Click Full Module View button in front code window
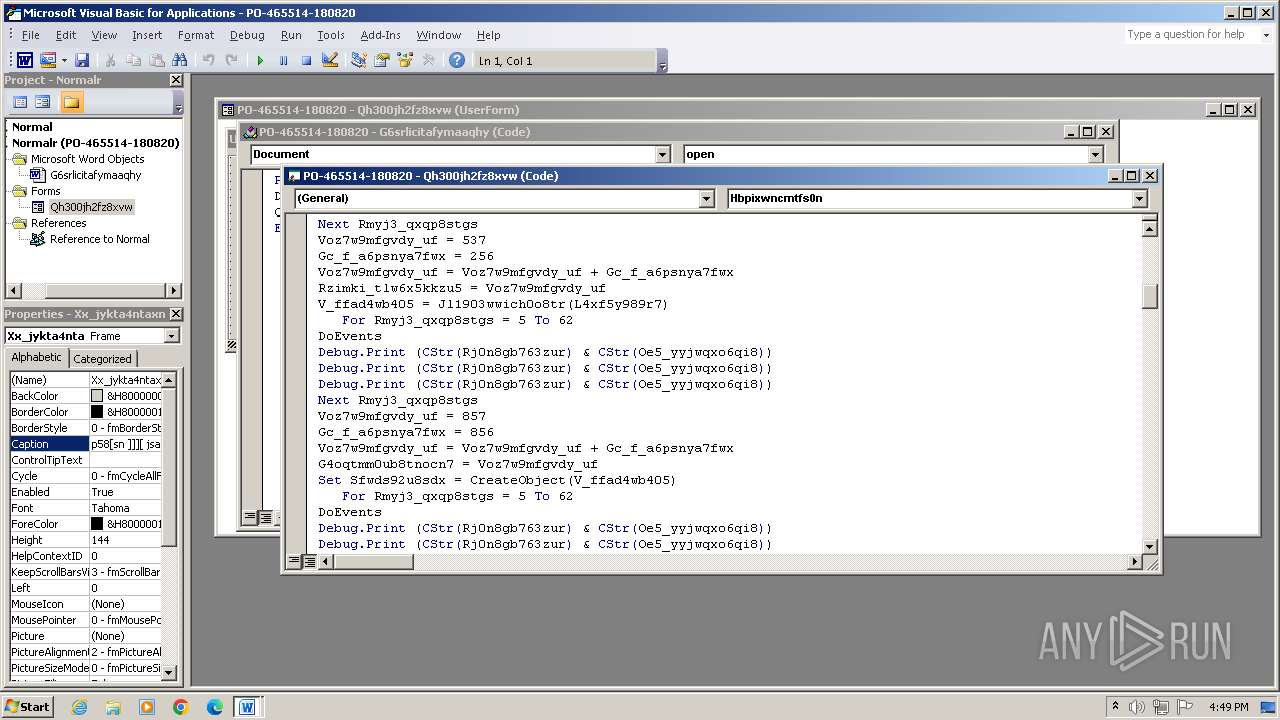Image resolution: width=1280 pixels, height=720 pixels. click(x=310, y=562)
